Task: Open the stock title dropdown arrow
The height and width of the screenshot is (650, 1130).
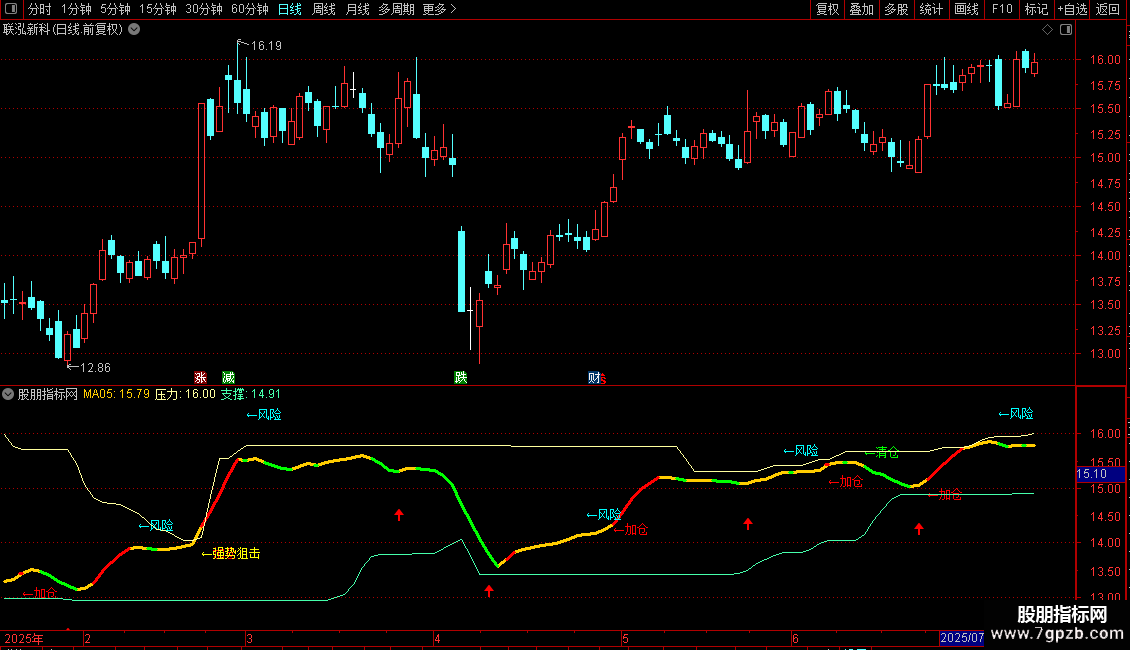Action: pyautogui.click(x=134, y=30)
